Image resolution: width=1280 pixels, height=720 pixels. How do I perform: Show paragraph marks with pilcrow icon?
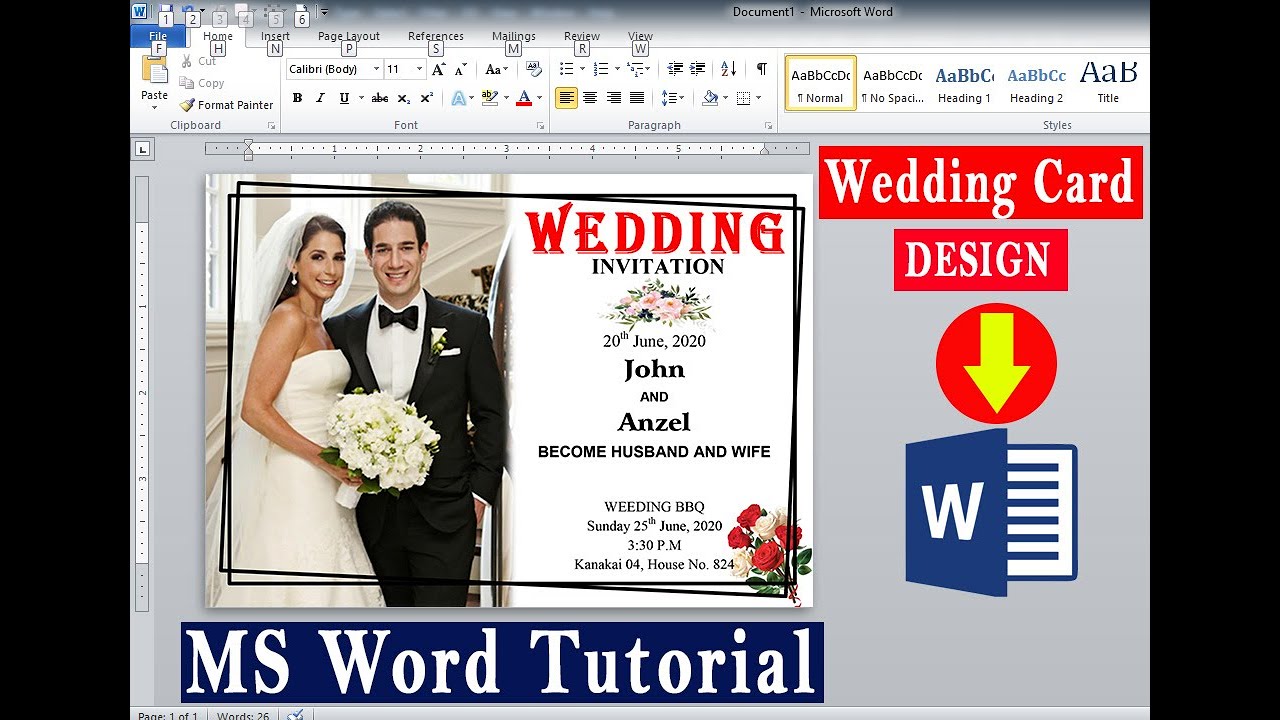tap(762, 69)
